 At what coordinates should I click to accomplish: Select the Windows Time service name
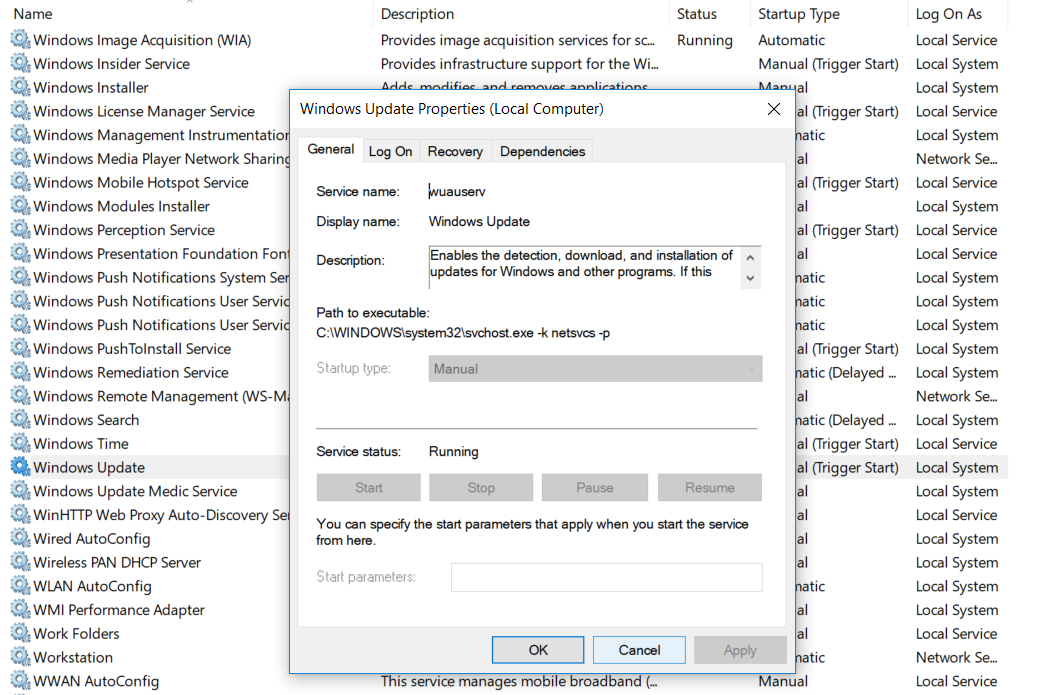pos(81,444)
